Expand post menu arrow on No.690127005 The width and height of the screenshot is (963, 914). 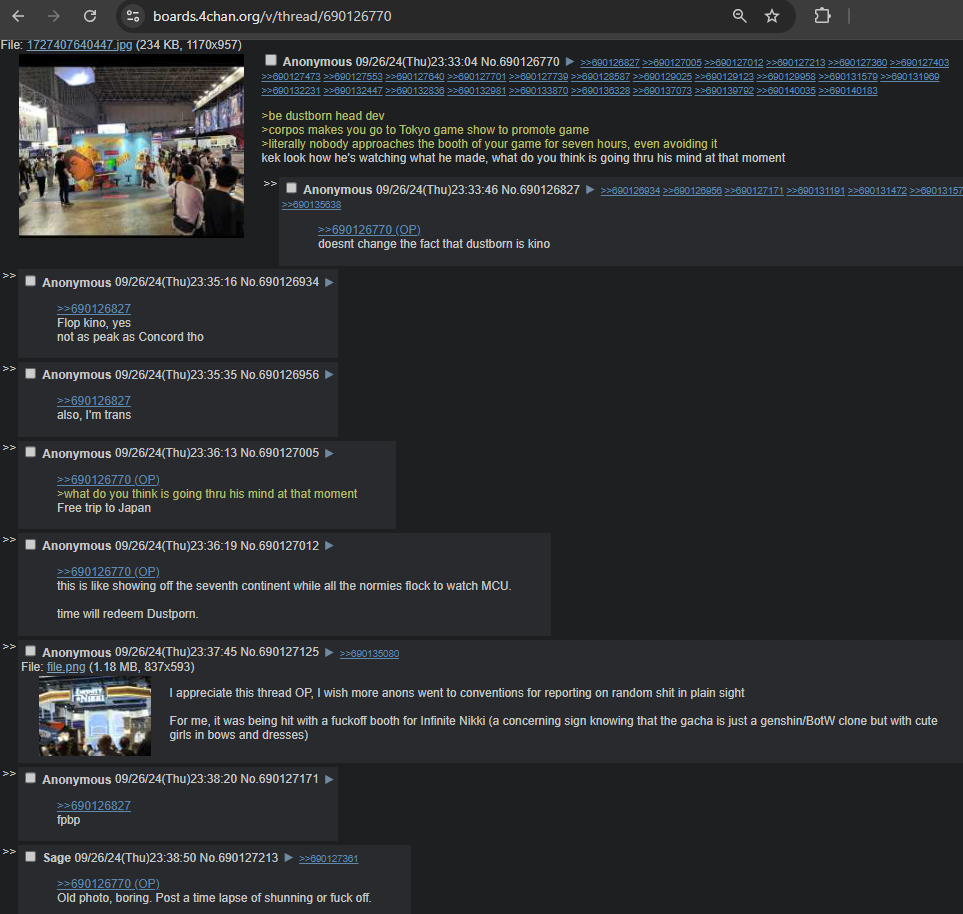[x=329, y=453]
